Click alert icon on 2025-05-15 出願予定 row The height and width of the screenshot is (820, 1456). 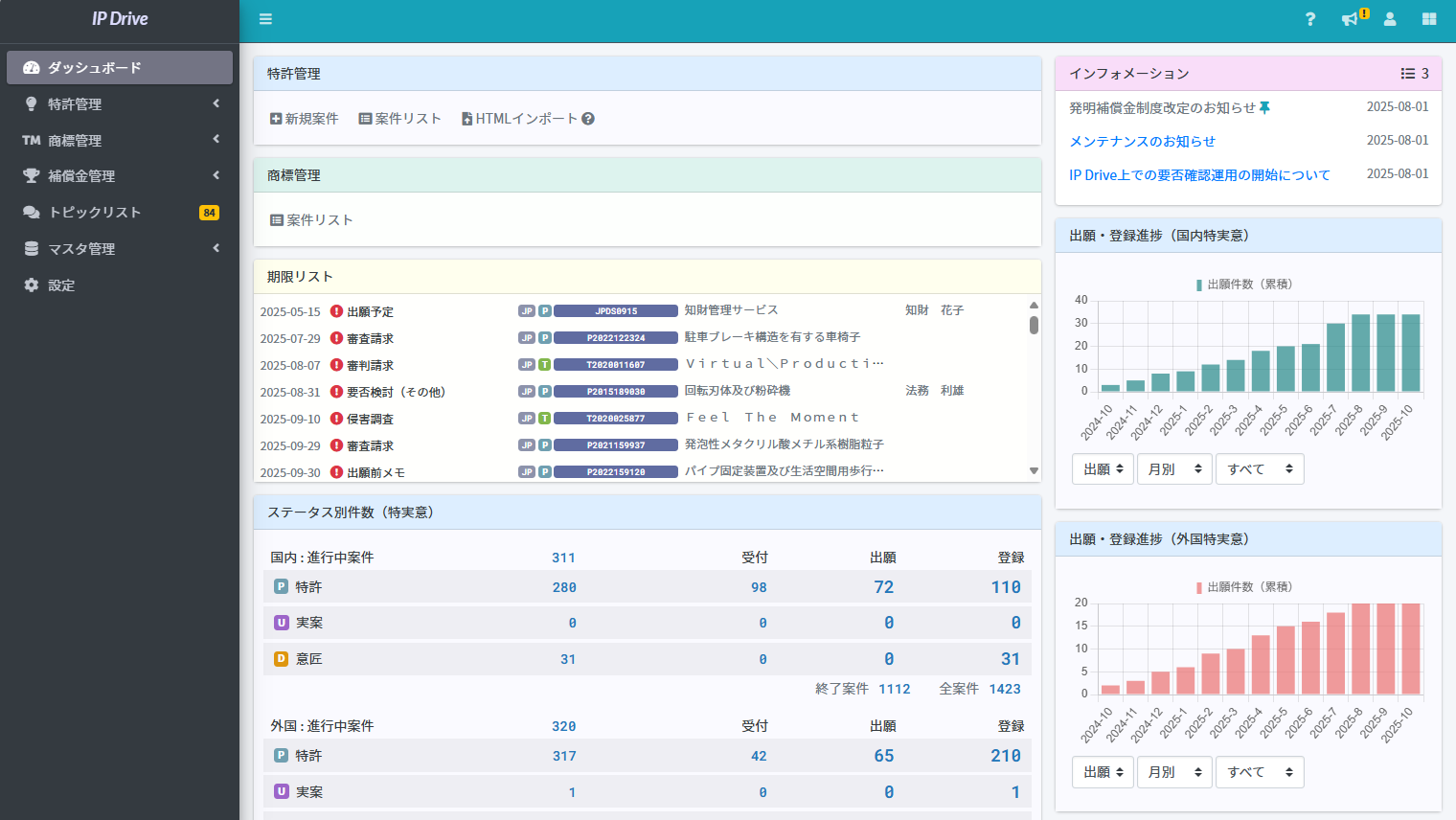click(x=336, y=311)
